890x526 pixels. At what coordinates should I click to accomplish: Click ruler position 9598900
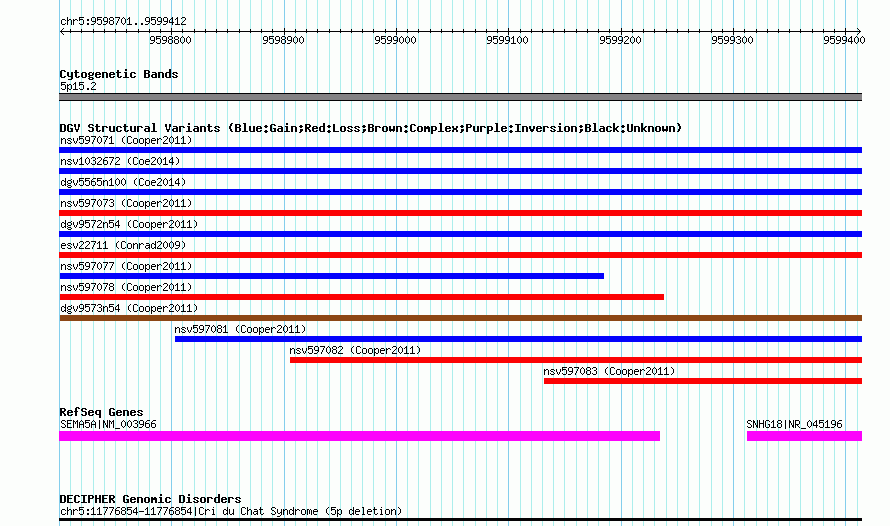click(283, 40)
